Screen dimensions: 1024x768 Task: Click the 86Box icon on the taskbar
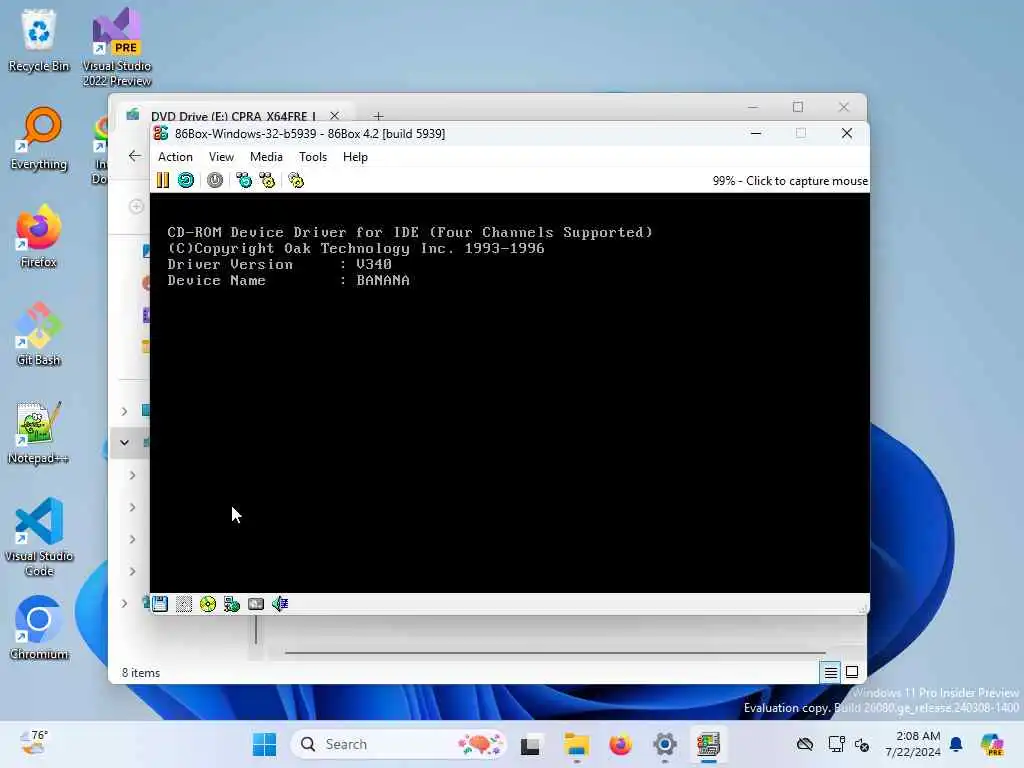(x=709, y=744)
